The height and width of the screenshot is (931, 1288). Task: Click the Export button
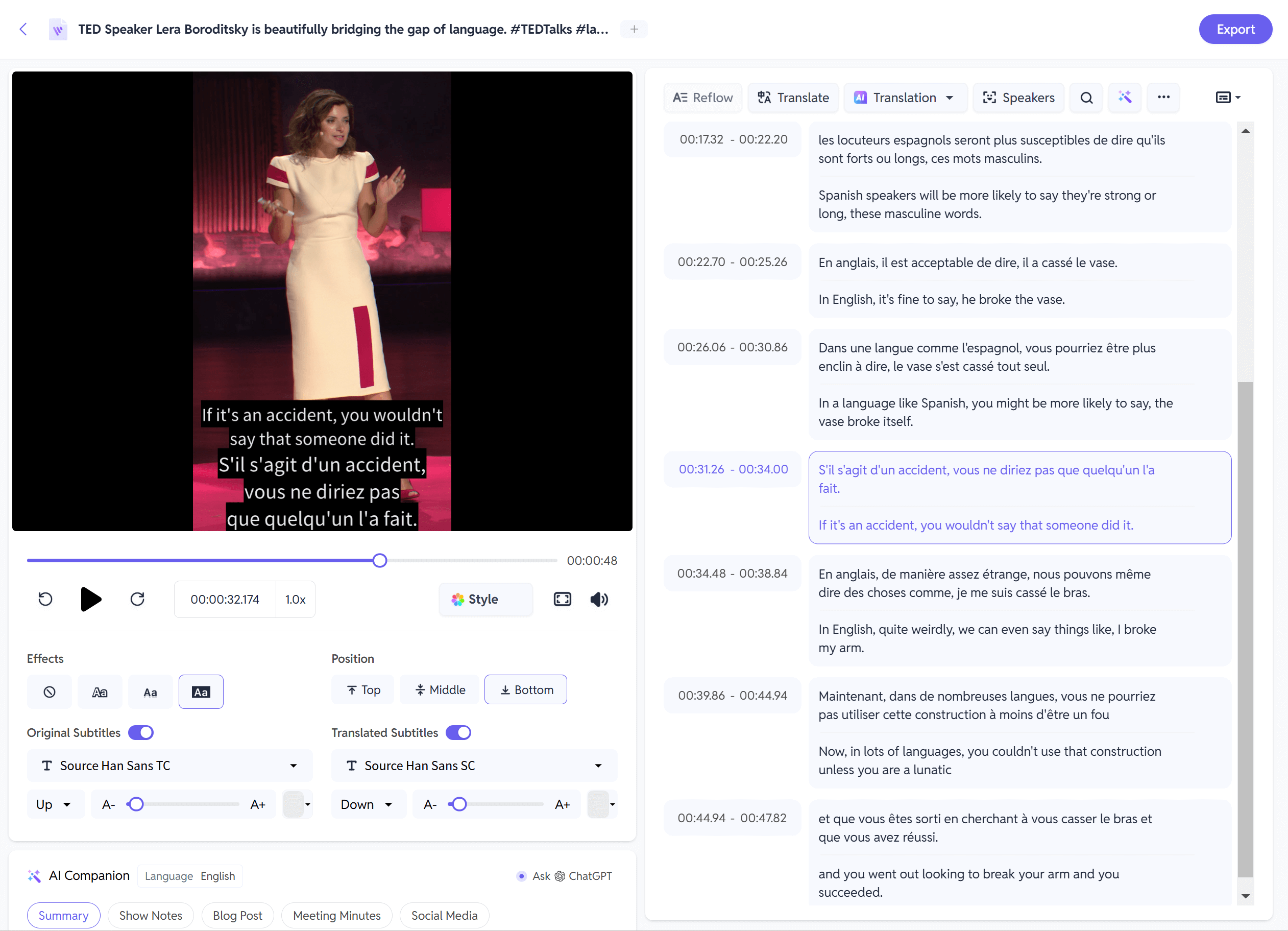[1234, 29]
